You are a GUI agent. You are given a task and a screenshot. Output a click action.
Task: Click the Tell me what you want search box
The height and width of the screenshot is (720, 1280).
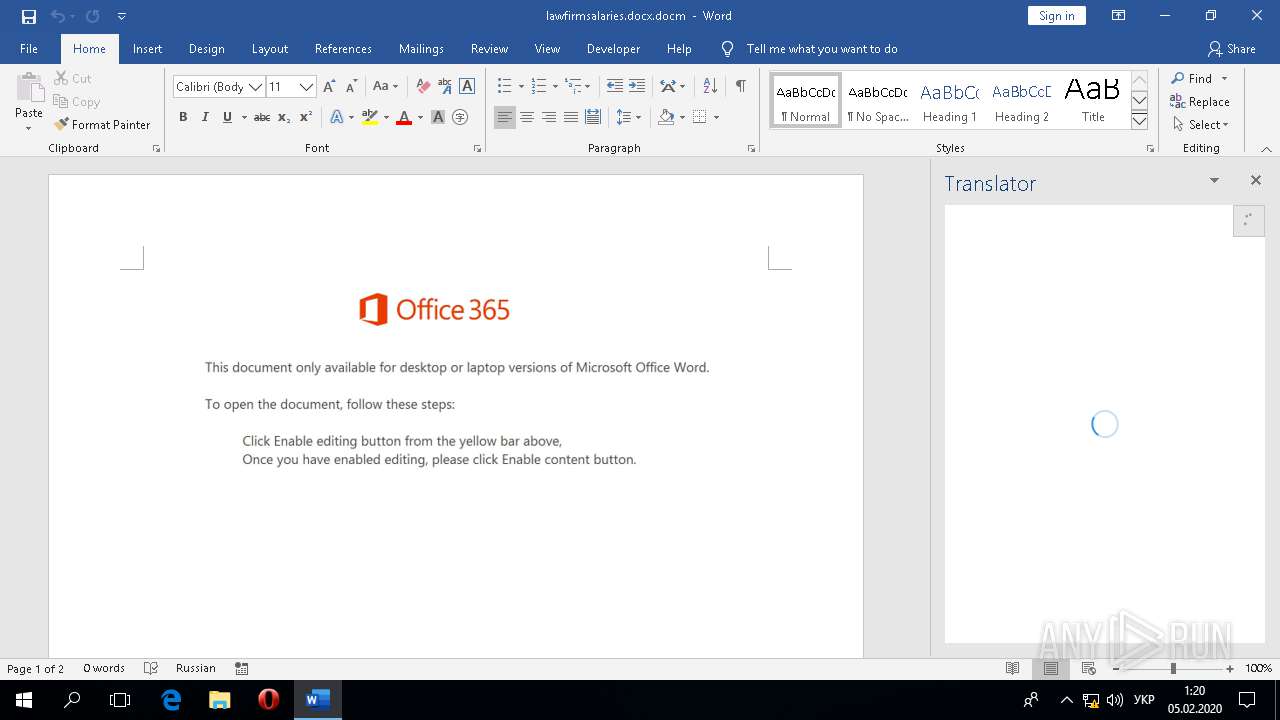point(822,49)
